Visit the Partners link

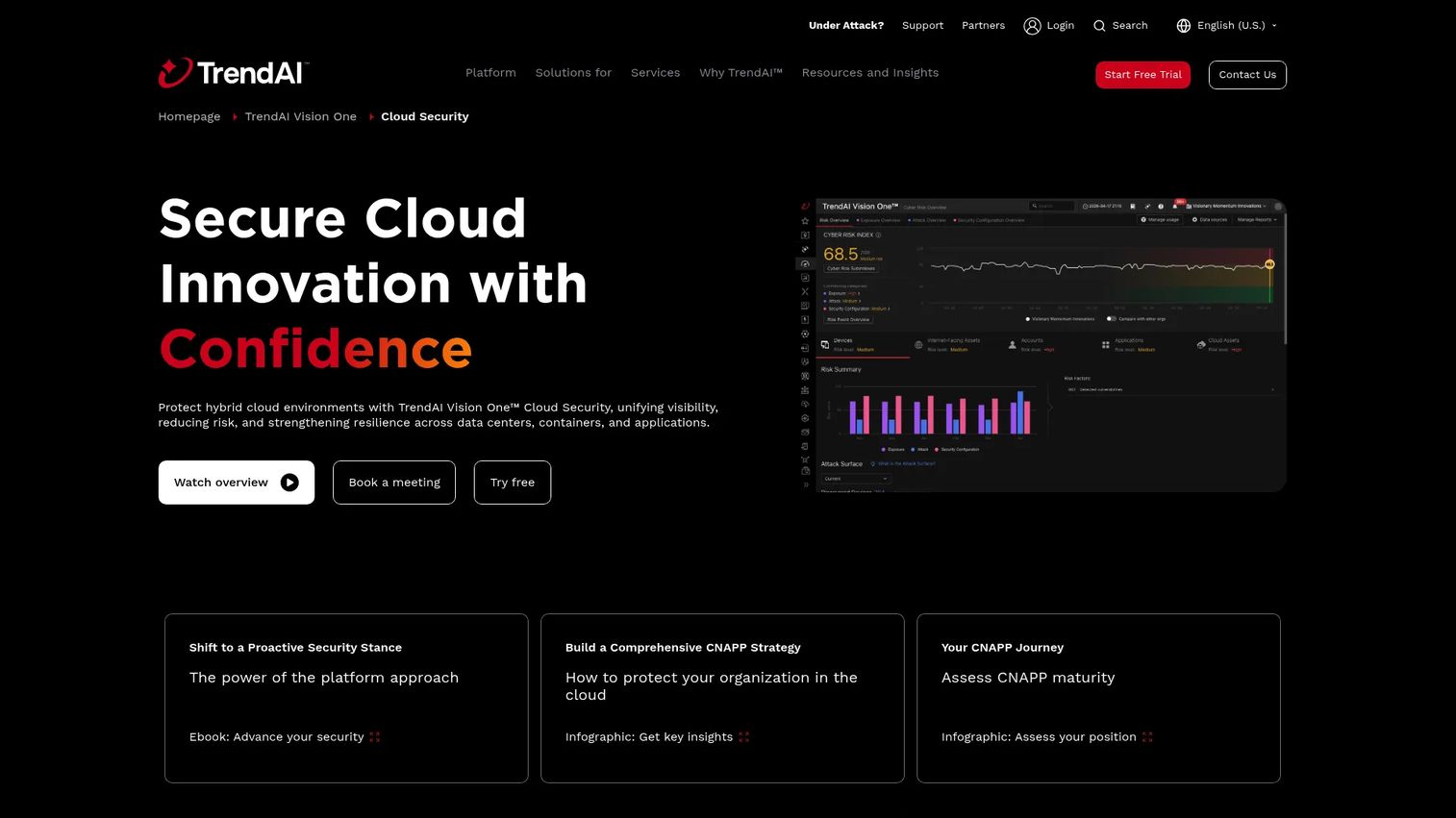point(983,26)
